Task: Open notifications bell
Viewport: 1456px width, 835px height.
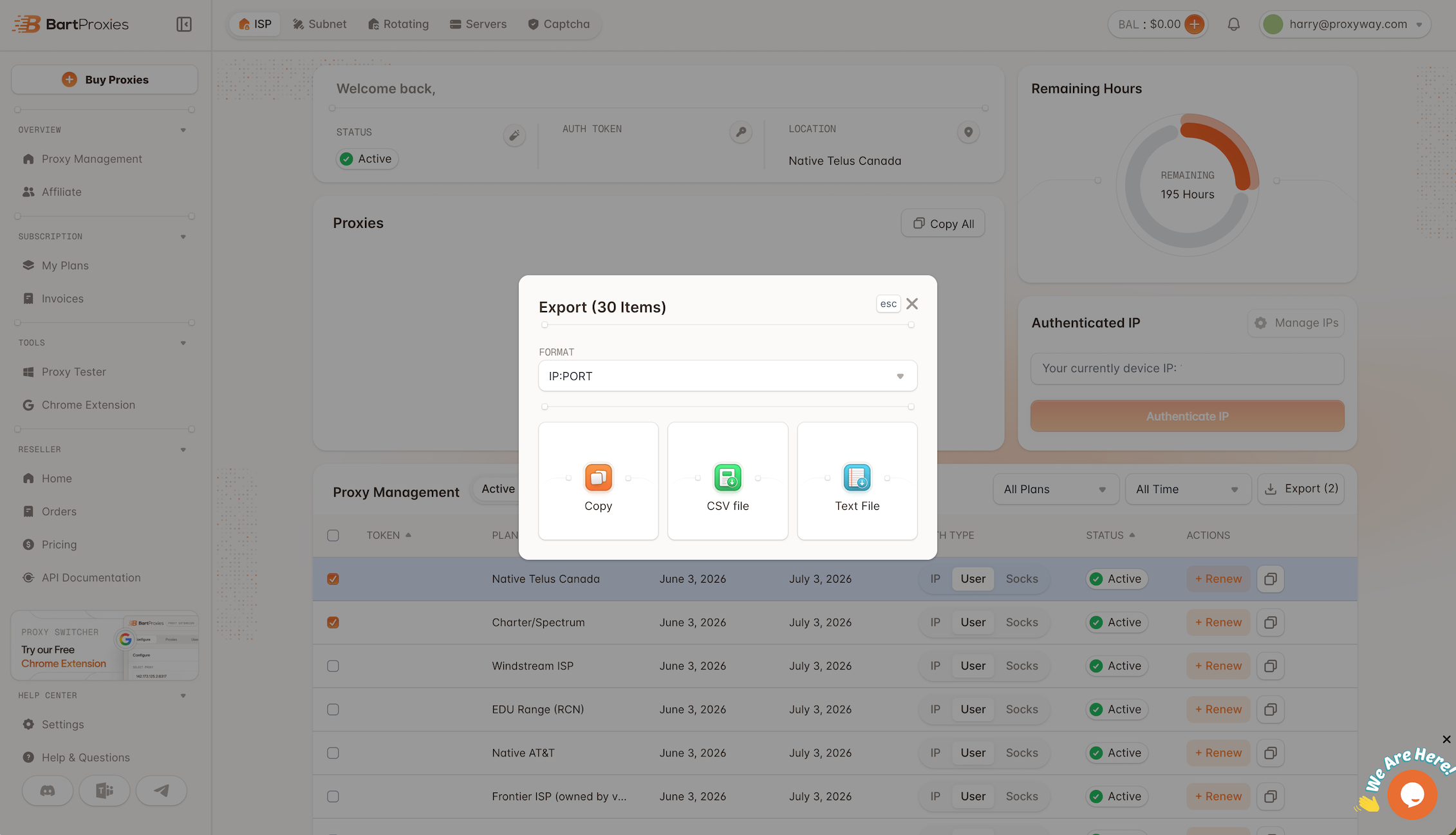Action: click(x=1233, y=24)
